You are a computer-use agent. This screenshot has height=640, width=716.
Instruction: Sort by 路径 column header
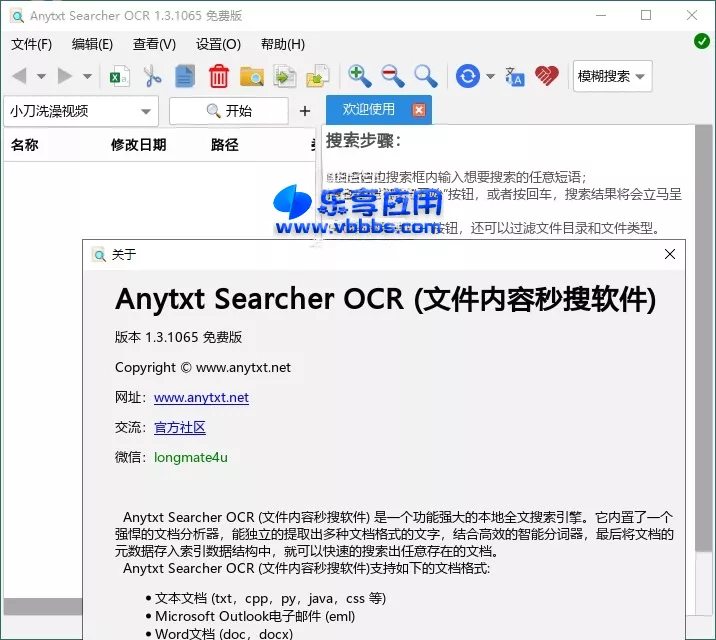224,145
